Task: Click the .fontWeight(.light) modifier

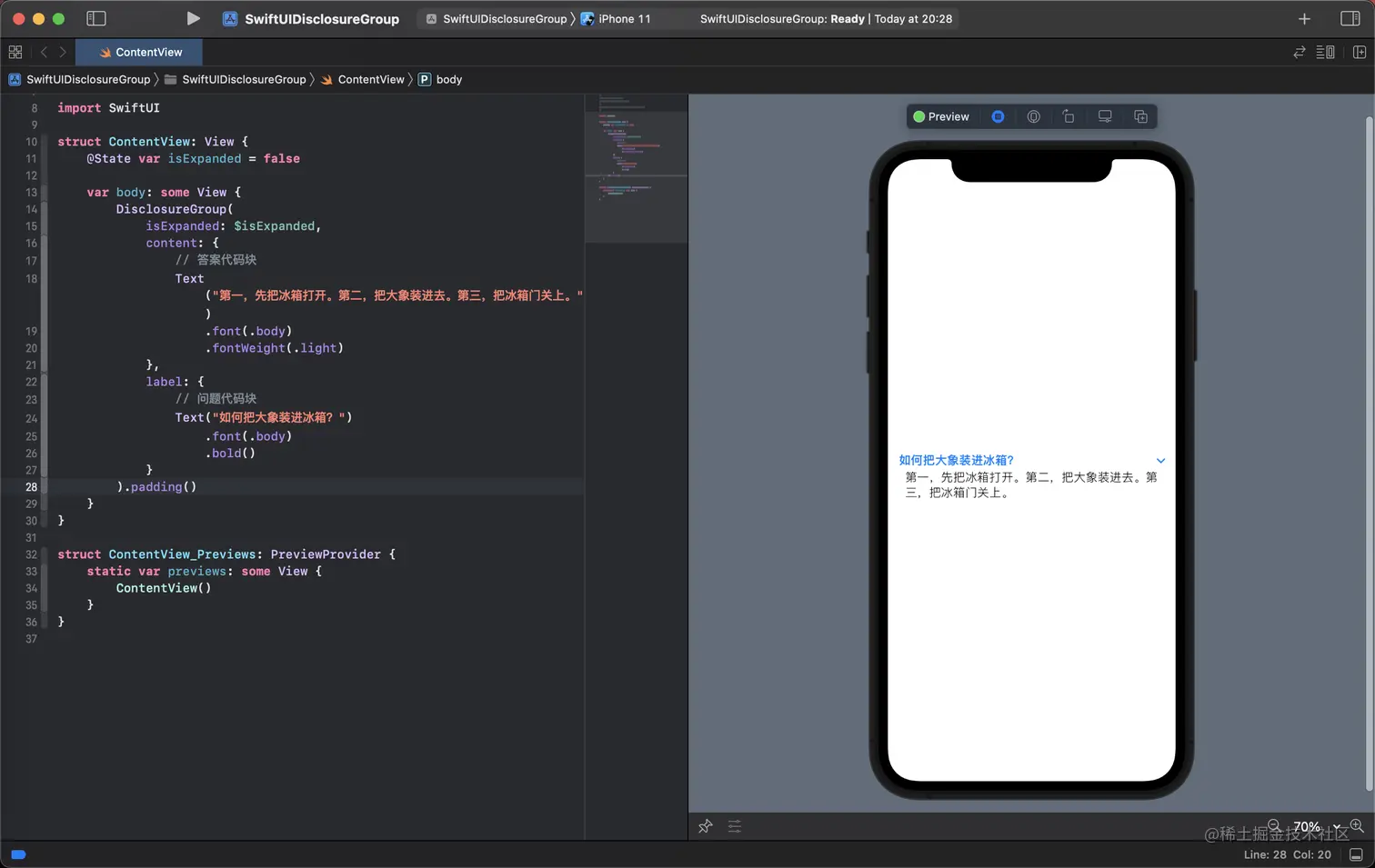Action: tap(274, 348)
